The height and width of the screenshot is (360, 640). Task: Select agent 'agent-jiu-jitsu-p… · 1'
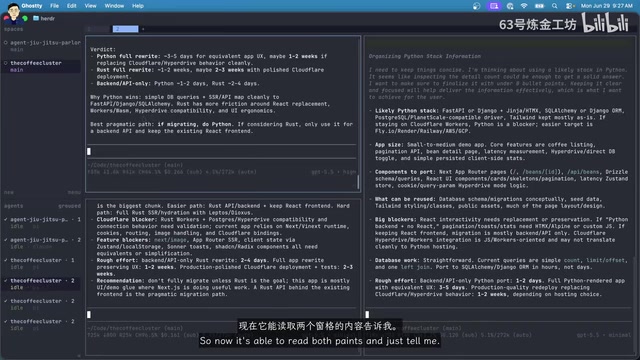[x=42, y=222]
